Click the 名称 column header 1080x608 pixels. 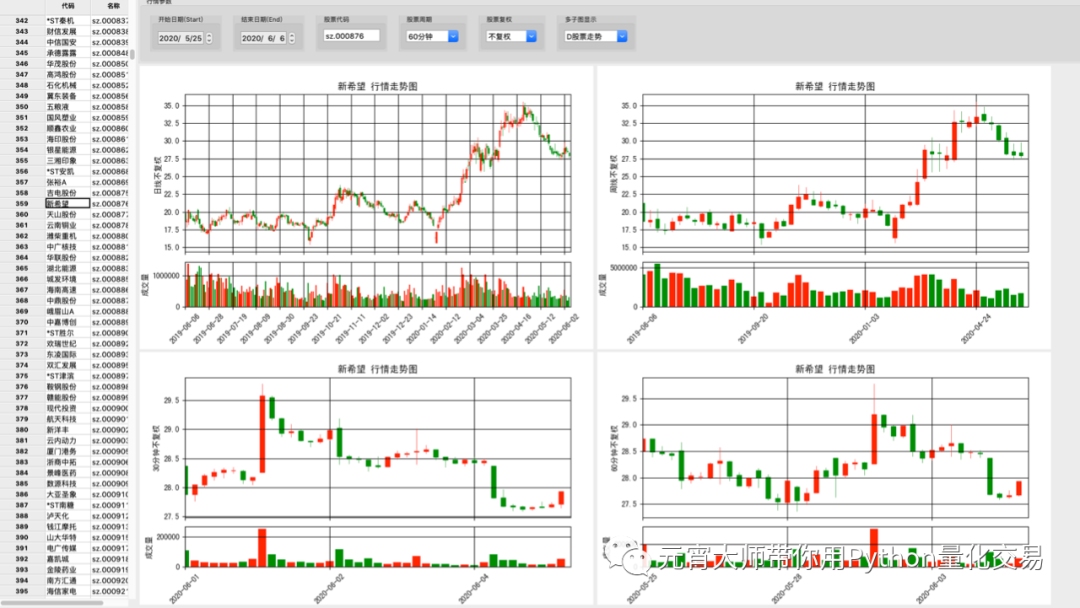click(x=113, y=6)
